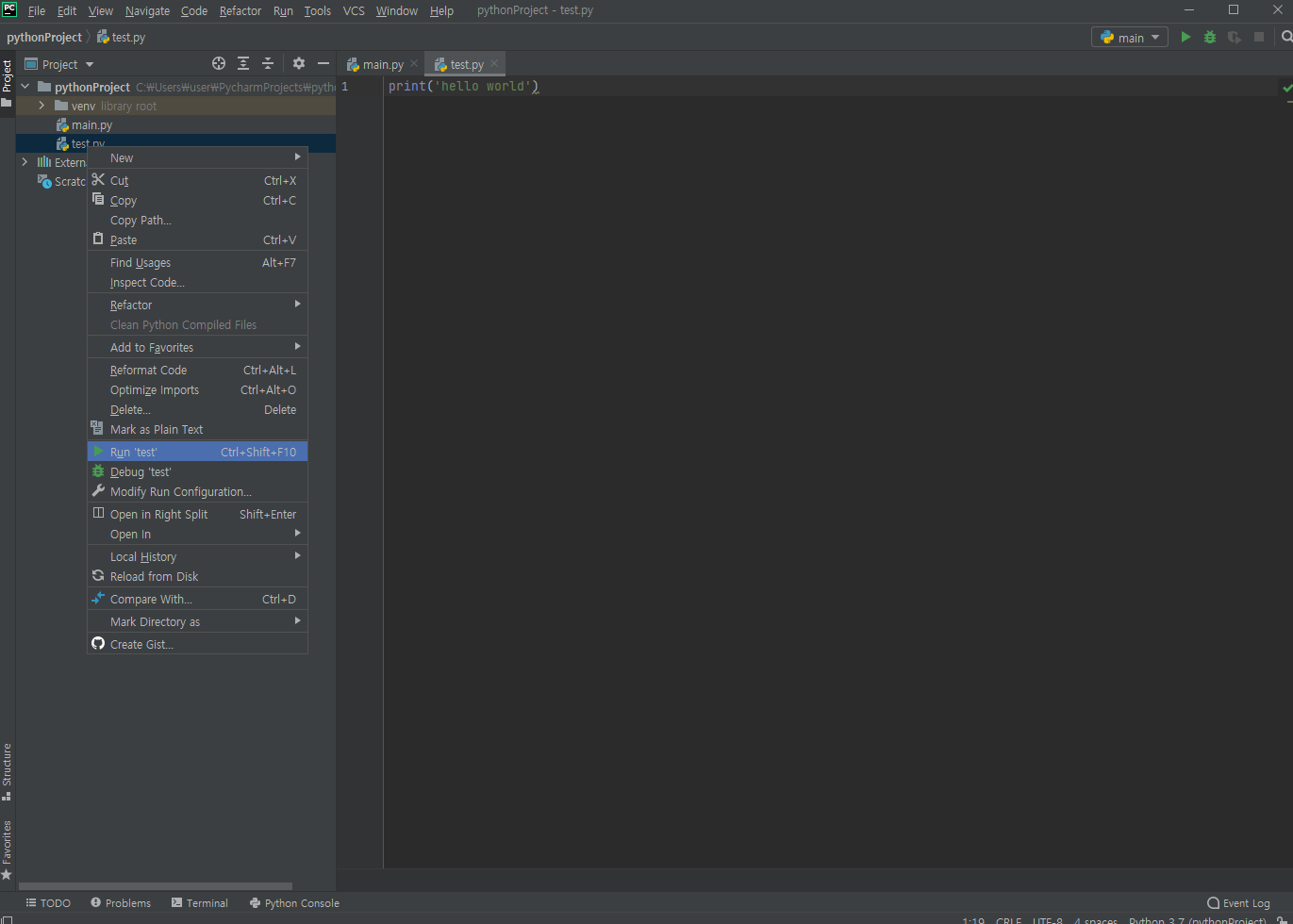Viewport: 1293px width, 924px height.
Task: Open the Python Console tool window
Action: point(294,903)
